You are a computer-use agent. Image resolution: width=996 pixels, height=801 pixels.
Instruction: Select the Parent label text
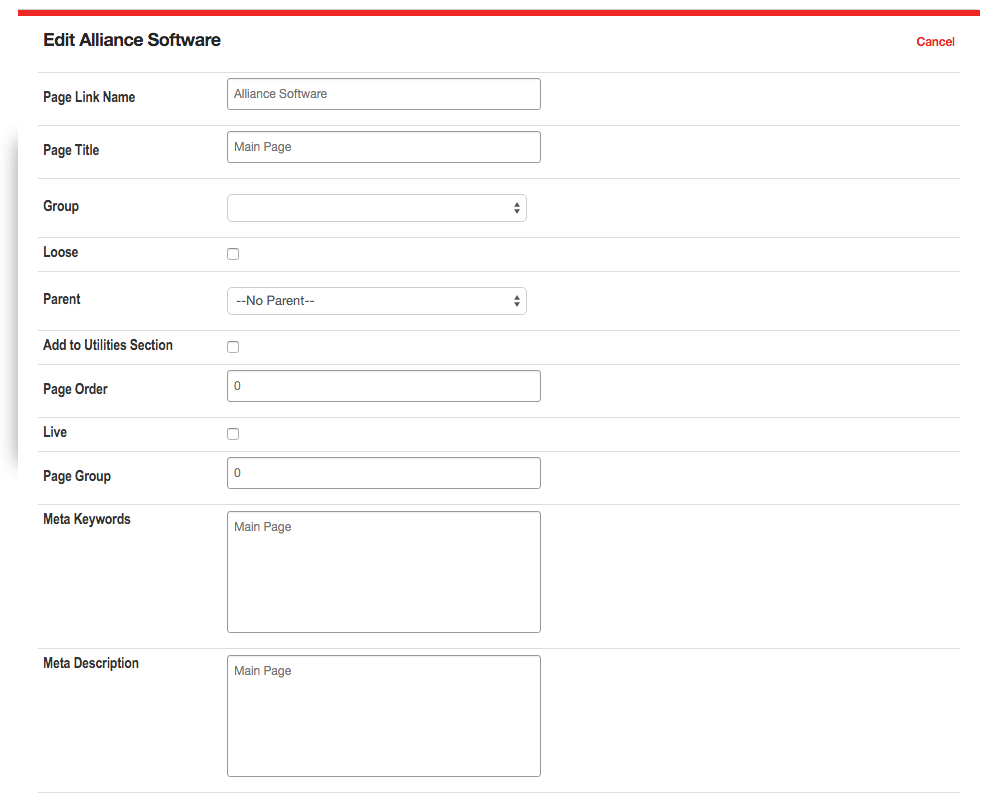62,299
